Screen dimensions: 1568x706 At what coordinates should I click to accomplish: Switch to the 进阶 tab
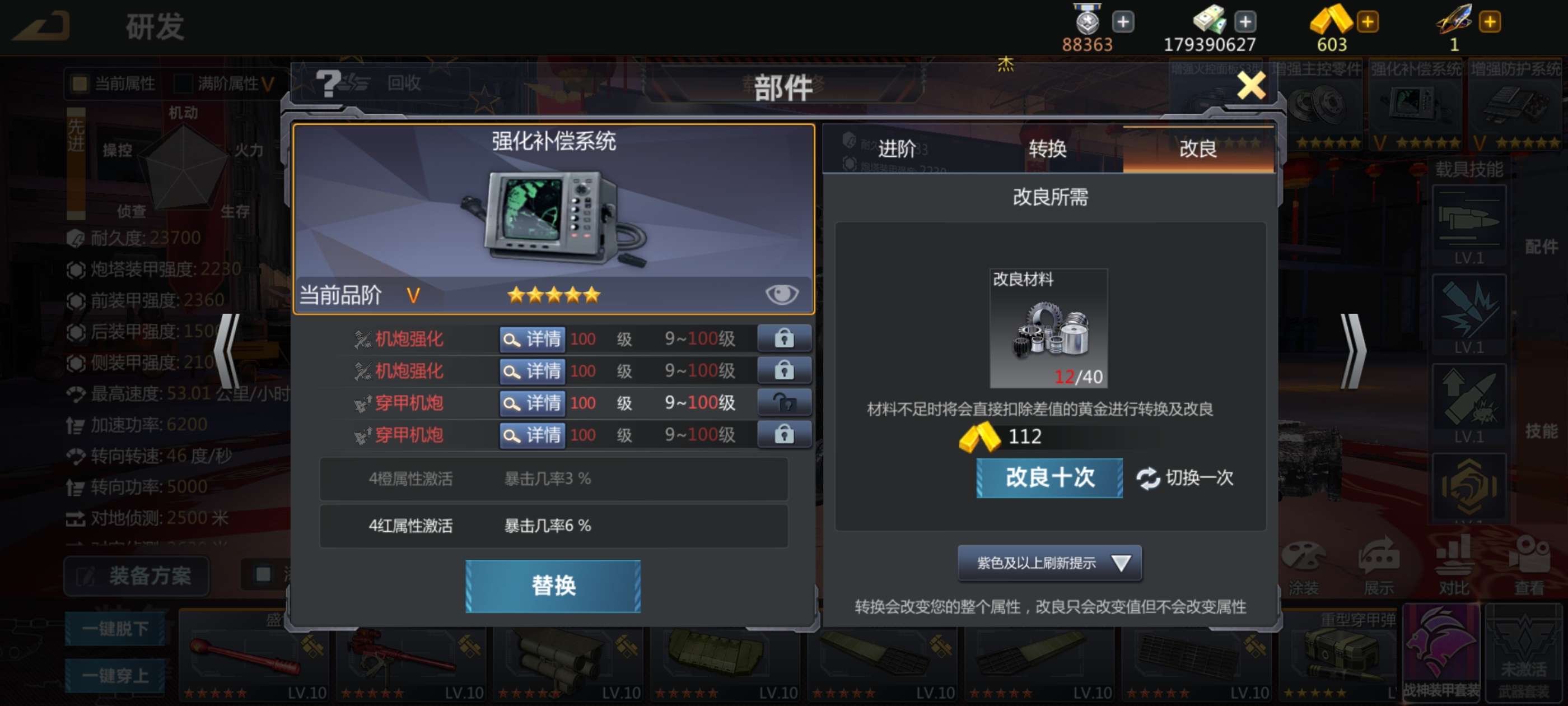896,149
